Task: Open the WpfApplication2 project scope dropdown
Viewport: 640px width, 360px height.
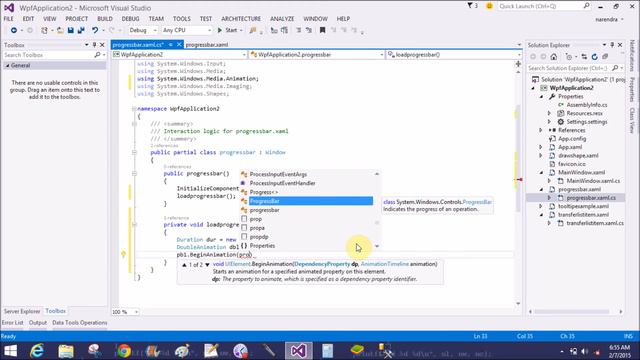Action: coord(179,54)
